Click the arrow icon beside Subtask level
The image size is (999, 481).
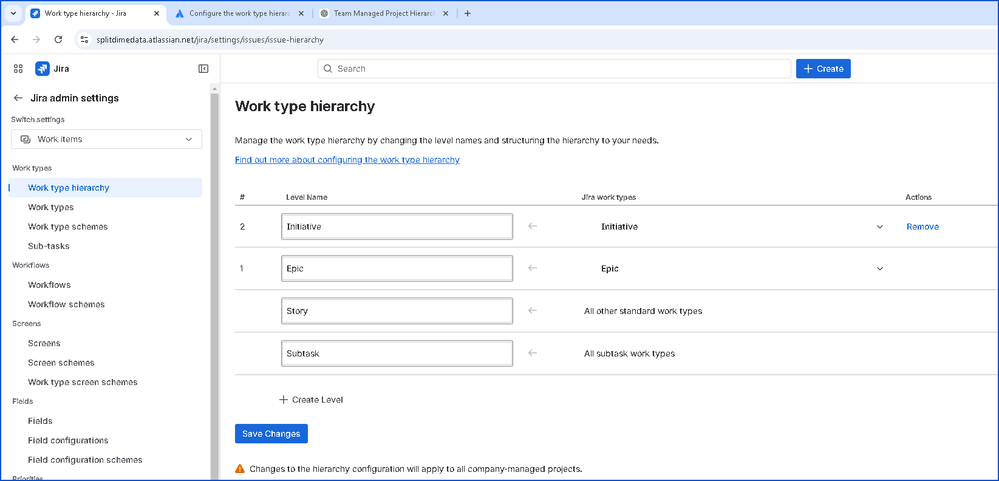533,353
